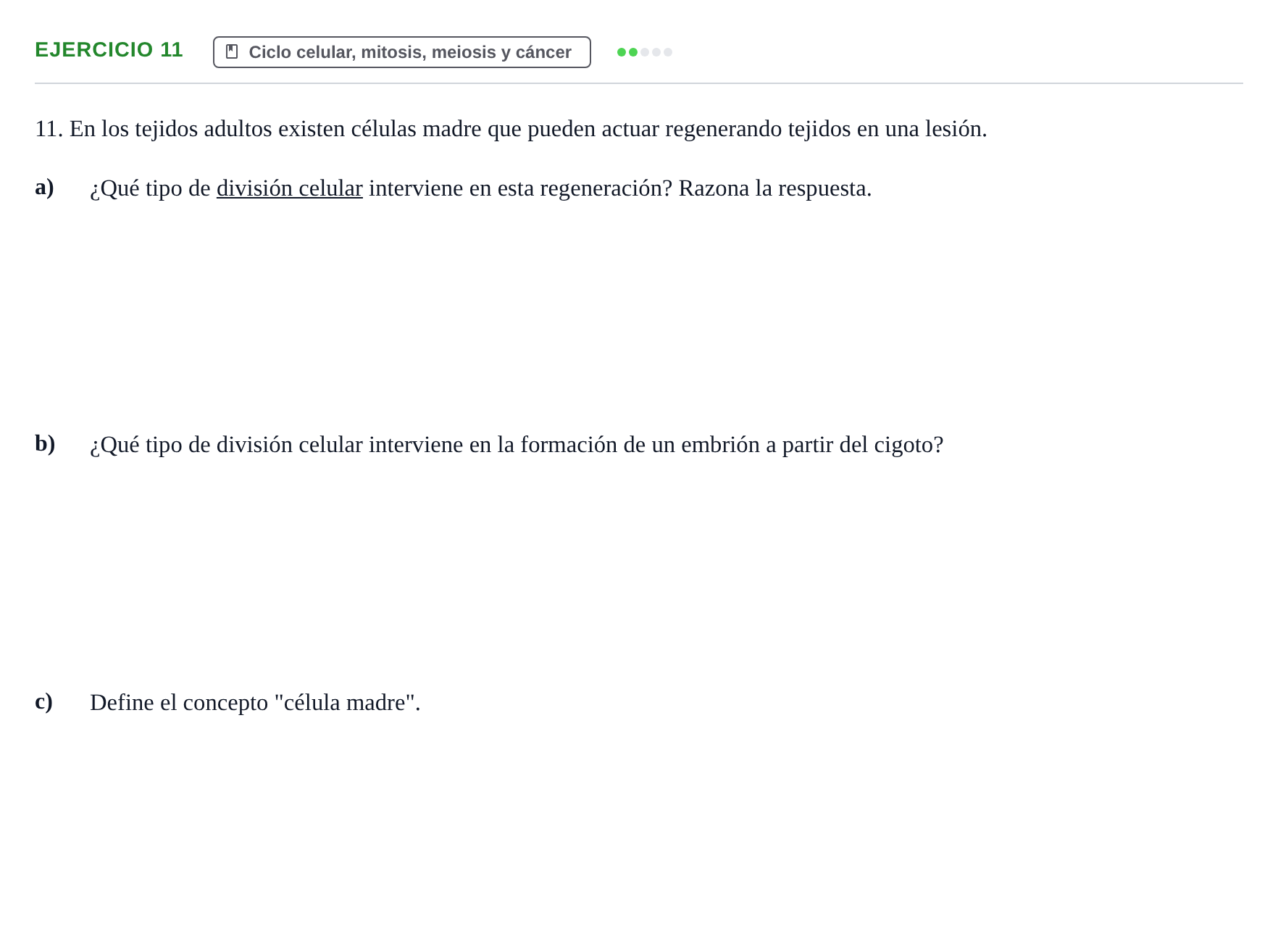
Task: Click the five-dot difficulty indicator
Action: point(645,52)
